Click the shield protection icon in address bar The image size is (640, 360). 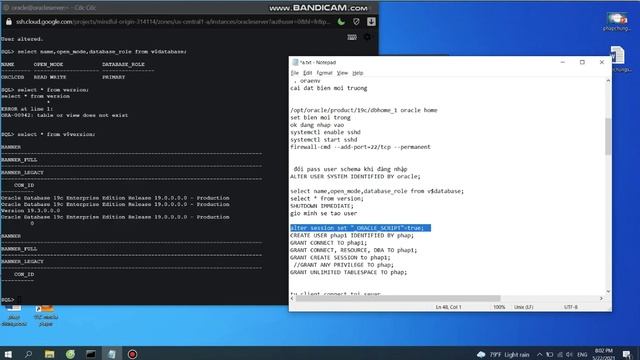tap(356, 22)
